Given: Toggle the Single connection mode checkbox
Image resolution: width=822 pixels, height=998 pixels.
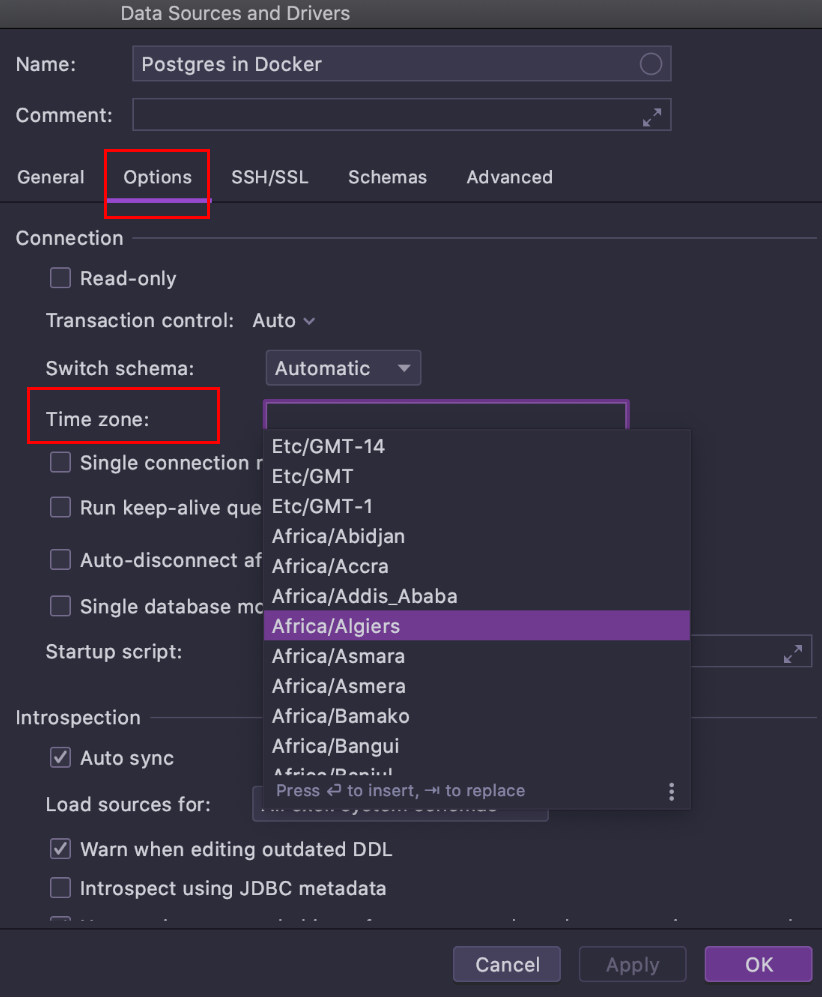Looking at the screenshot, I should pos(60,463).
